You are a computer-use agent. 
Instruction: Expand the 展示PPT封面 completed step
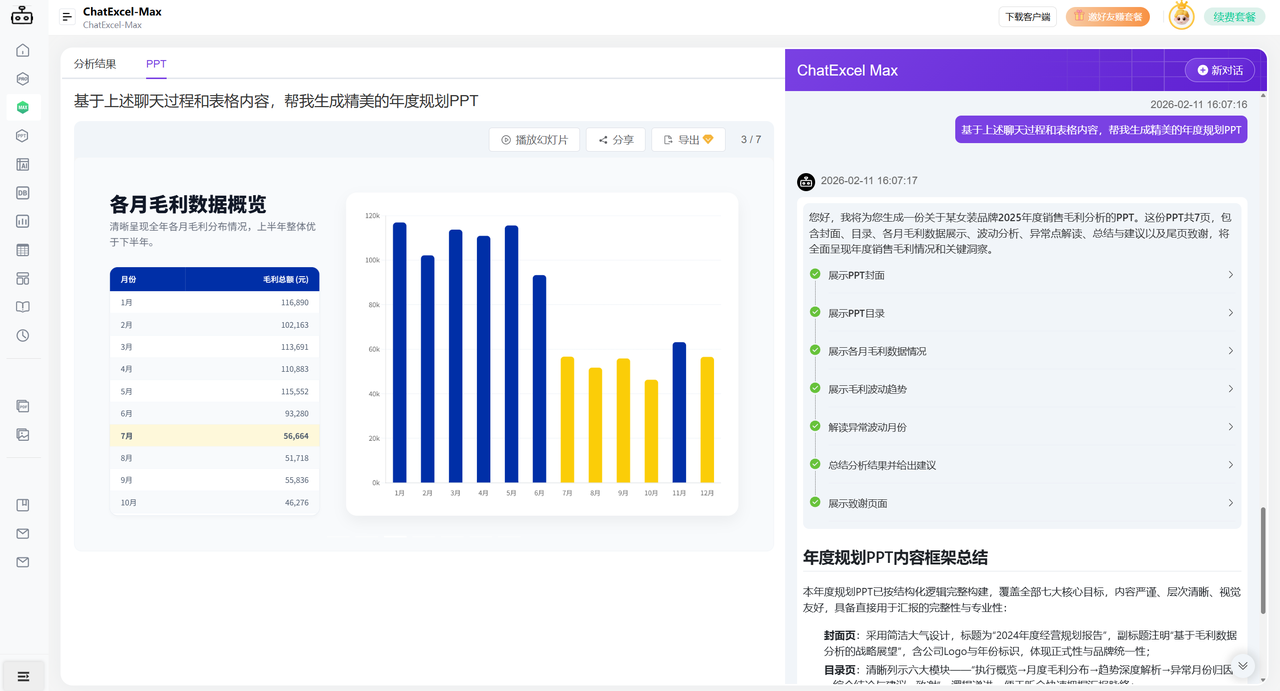[x=1020, y=274]
